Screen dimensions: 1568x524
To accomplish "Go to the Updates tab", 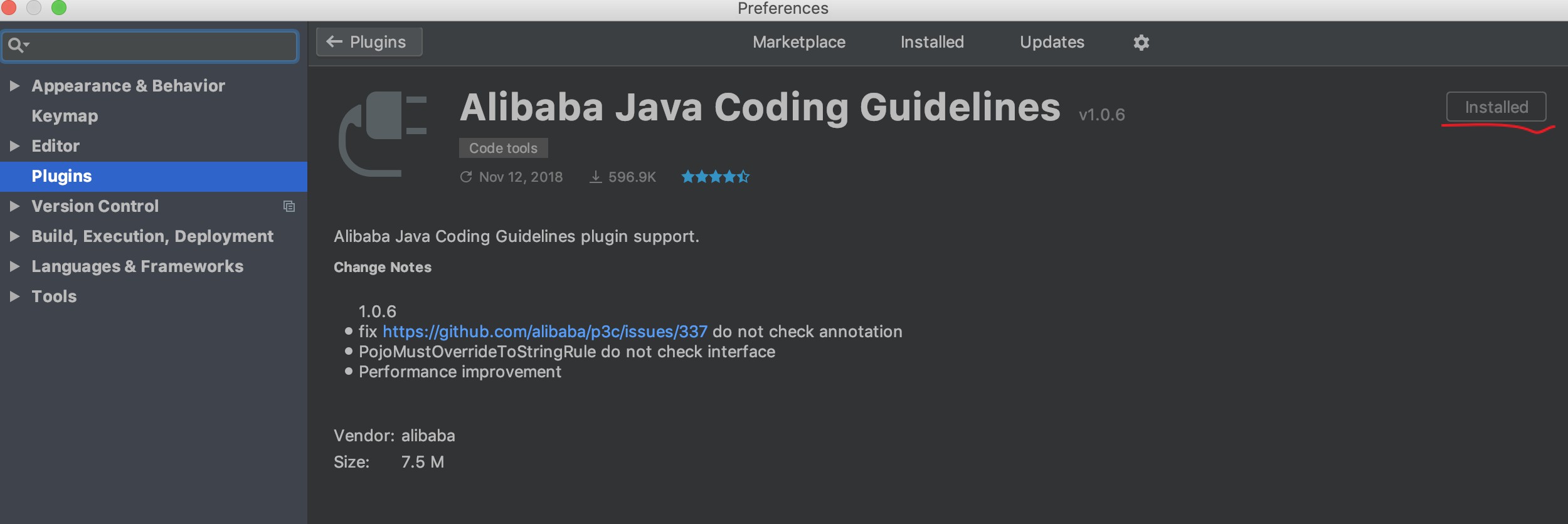I will click(1052, 42).
